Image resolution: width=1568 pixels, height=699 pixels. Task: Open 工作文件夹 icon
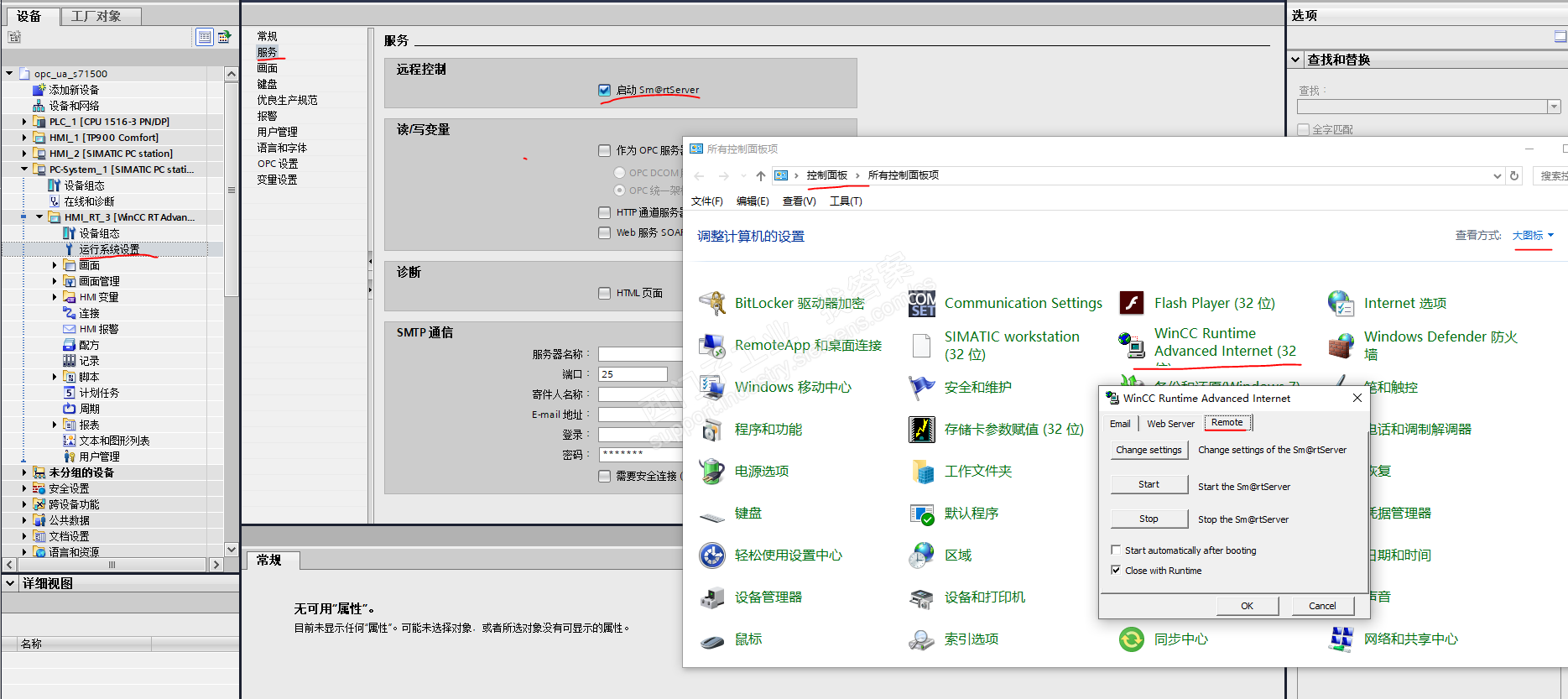pyautogui.click(x=922, y=471)
